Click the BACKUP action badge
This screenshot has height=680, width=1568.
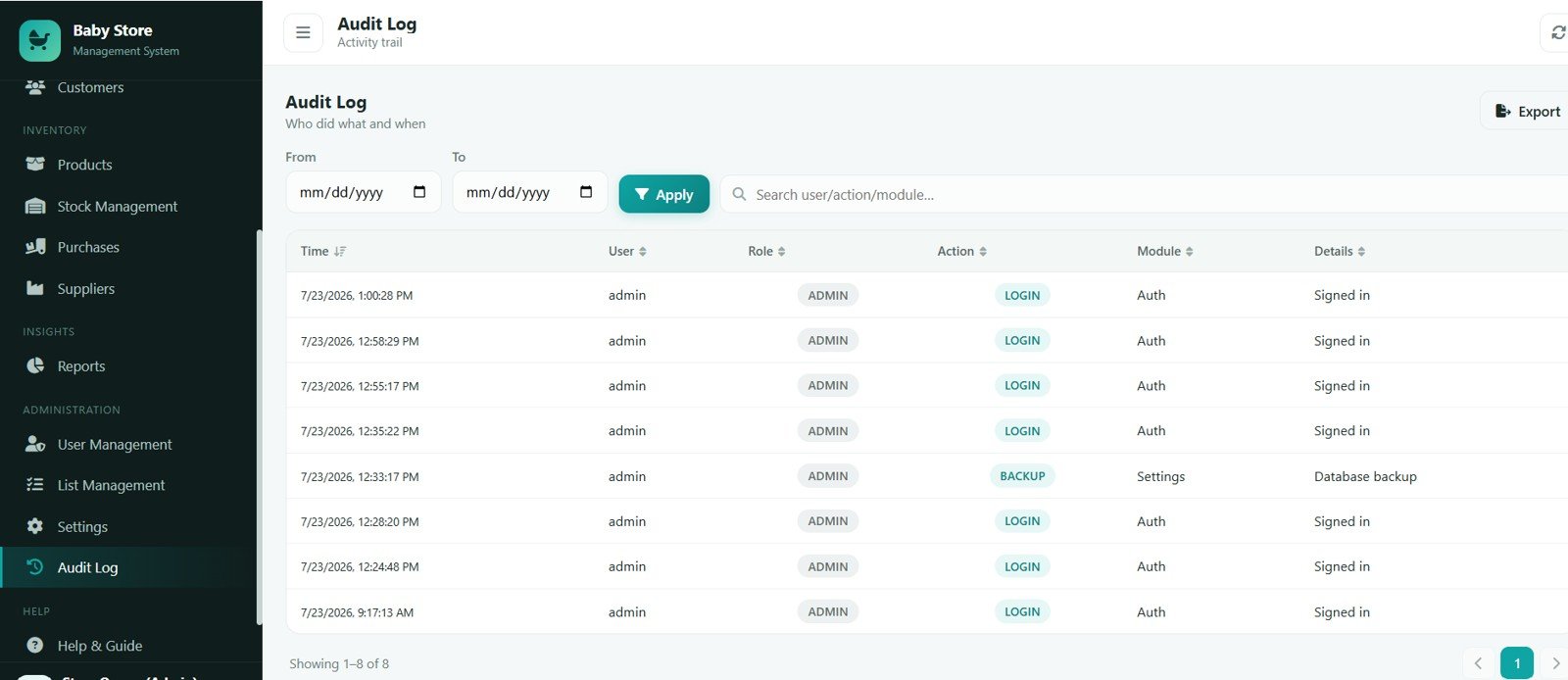(1022, 476)
